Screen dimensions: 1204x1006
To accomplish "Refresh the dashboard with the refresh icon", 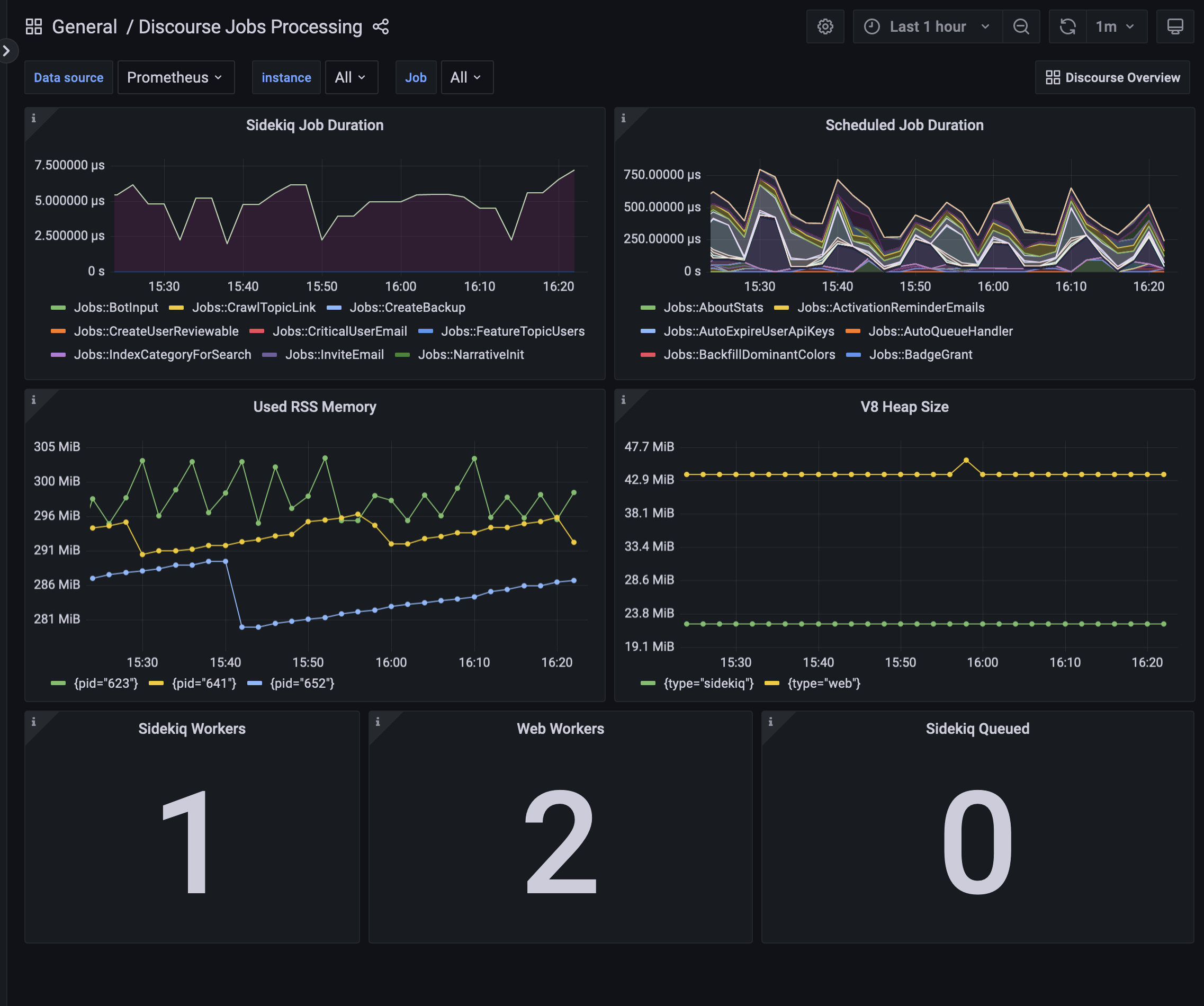I will click(1067, 26).
